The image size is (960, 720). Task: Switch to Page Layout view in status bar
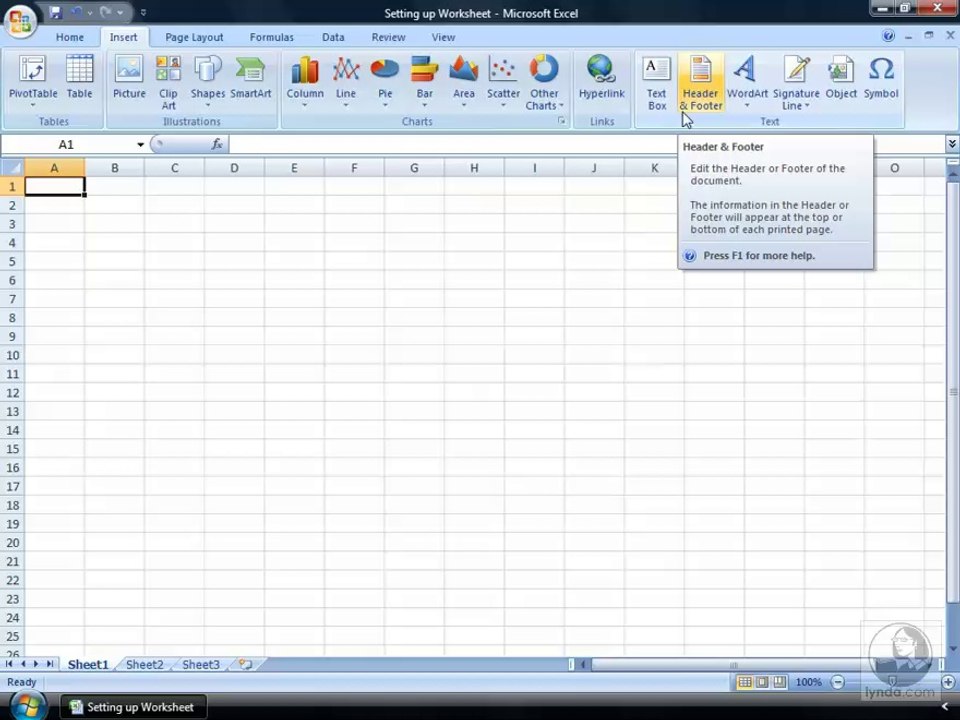click(762, 682)
